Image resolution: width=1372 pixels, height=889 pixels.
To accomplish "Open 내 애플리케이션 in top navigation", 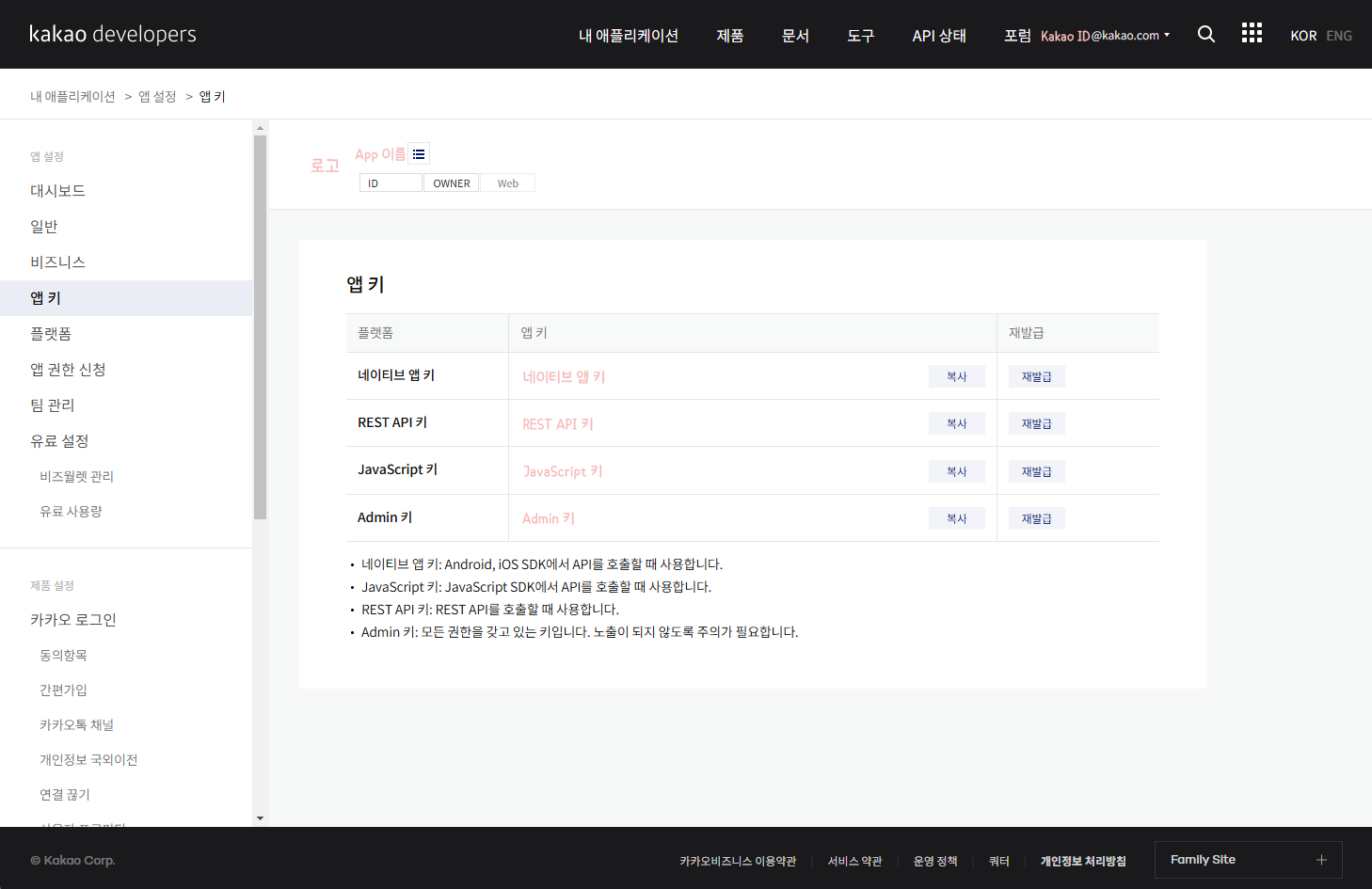I will [629, 36].
